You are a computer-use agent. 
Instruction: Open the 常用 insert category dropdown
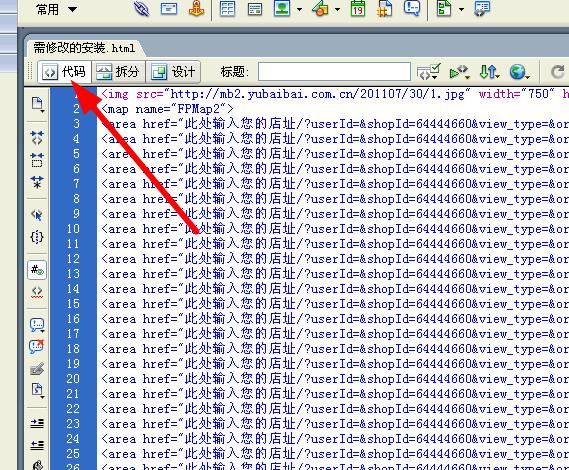click(57, 9)
